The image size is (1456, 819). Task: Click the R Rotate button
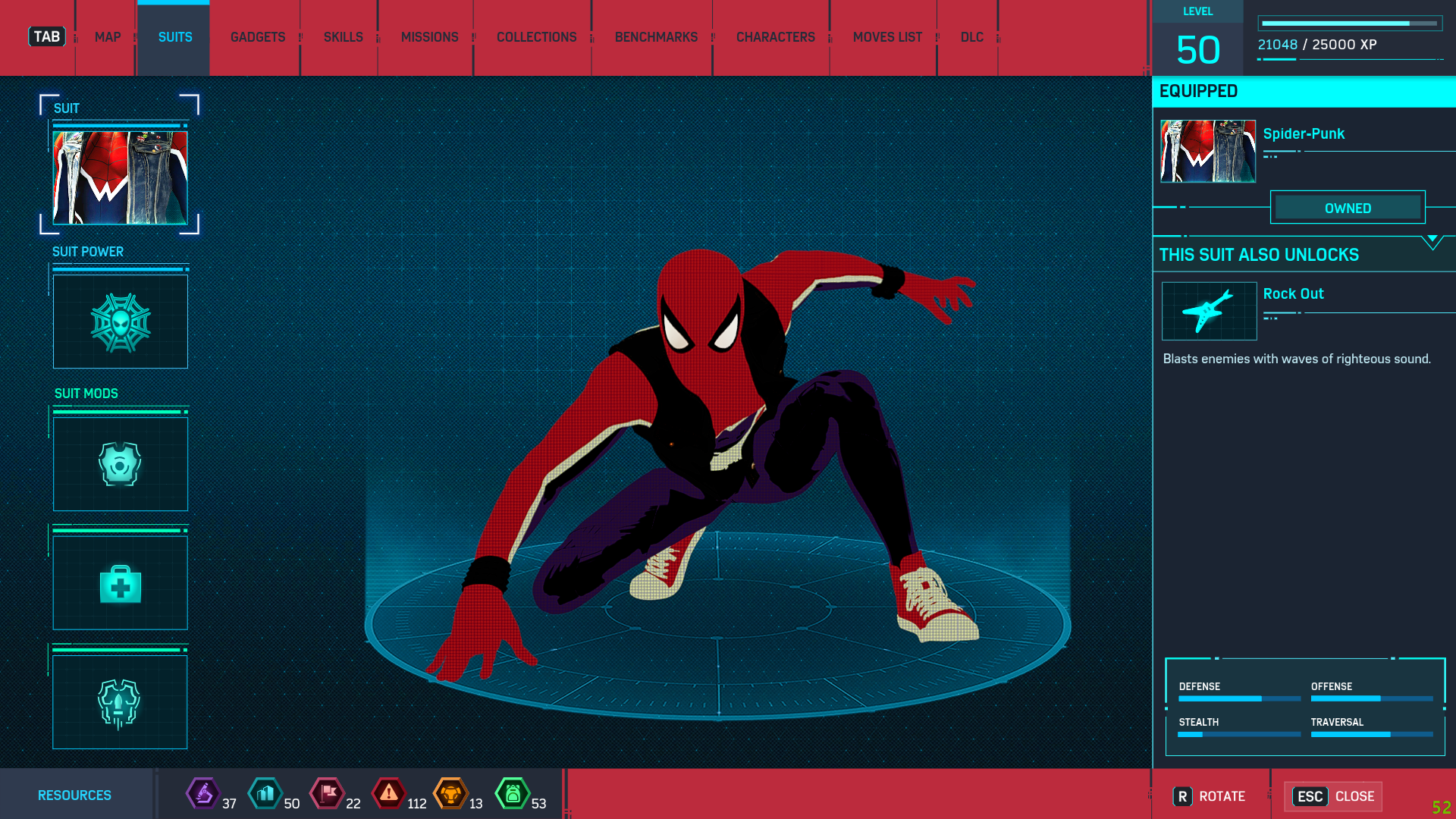click(1210, 796)
